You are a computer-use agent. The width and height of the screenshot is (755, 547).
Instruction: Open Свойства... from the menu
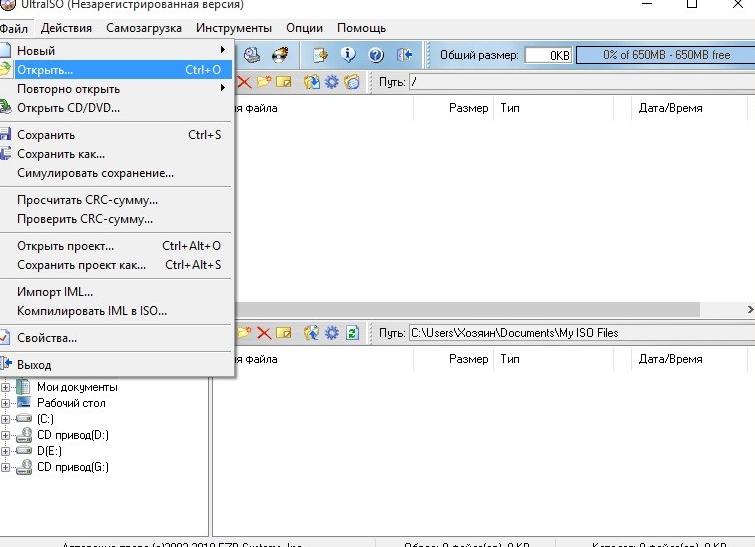(x=116, y=338)
